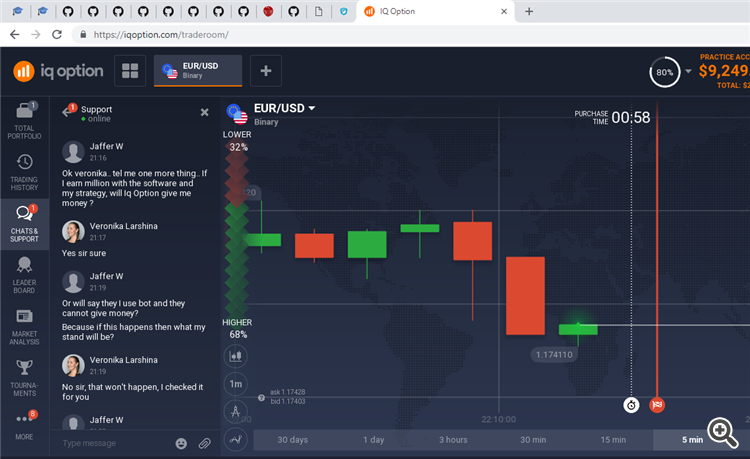This screenshot has height=459, width=750.
Task: Open a new browser tab
Action: (529, 11)
